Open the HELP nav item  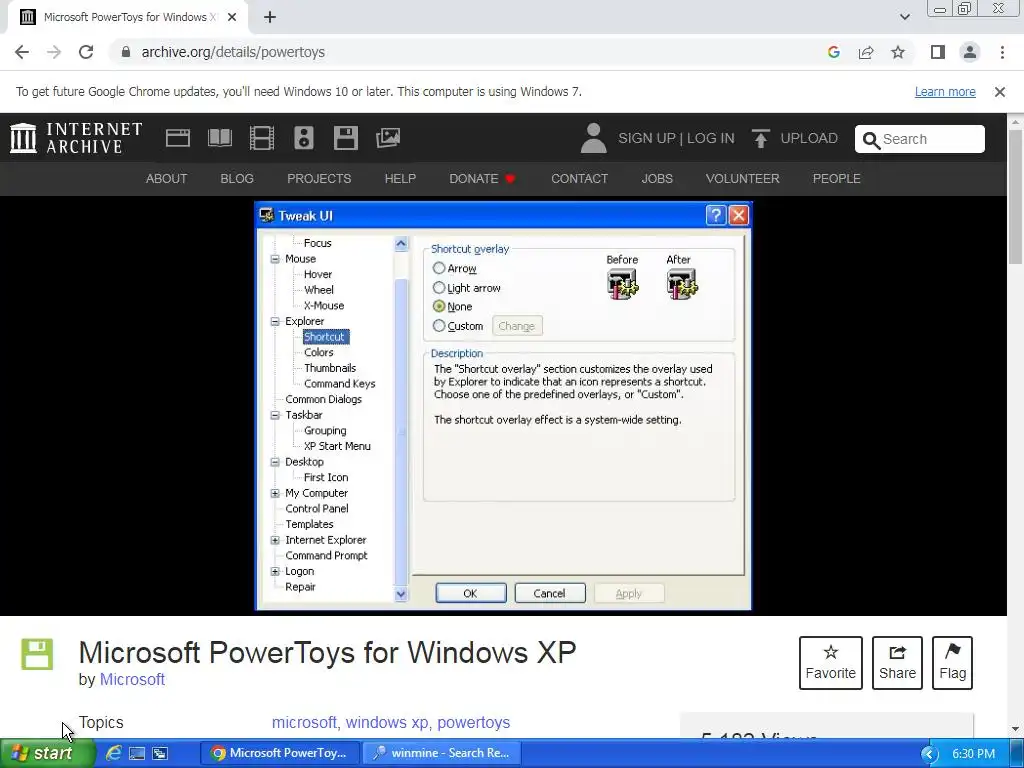(x=400, y=178)
